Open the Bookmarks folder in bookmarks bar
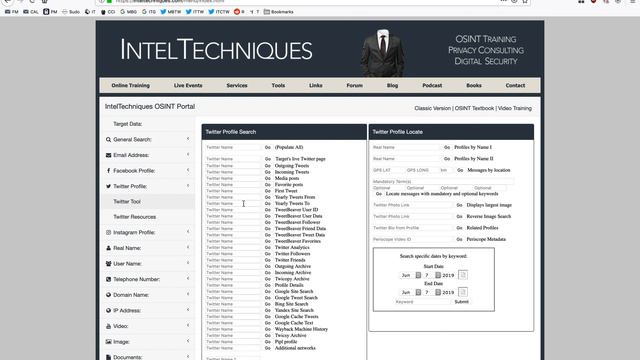The height and width of the screenshot is (360, 640). (x=279, y=12)
